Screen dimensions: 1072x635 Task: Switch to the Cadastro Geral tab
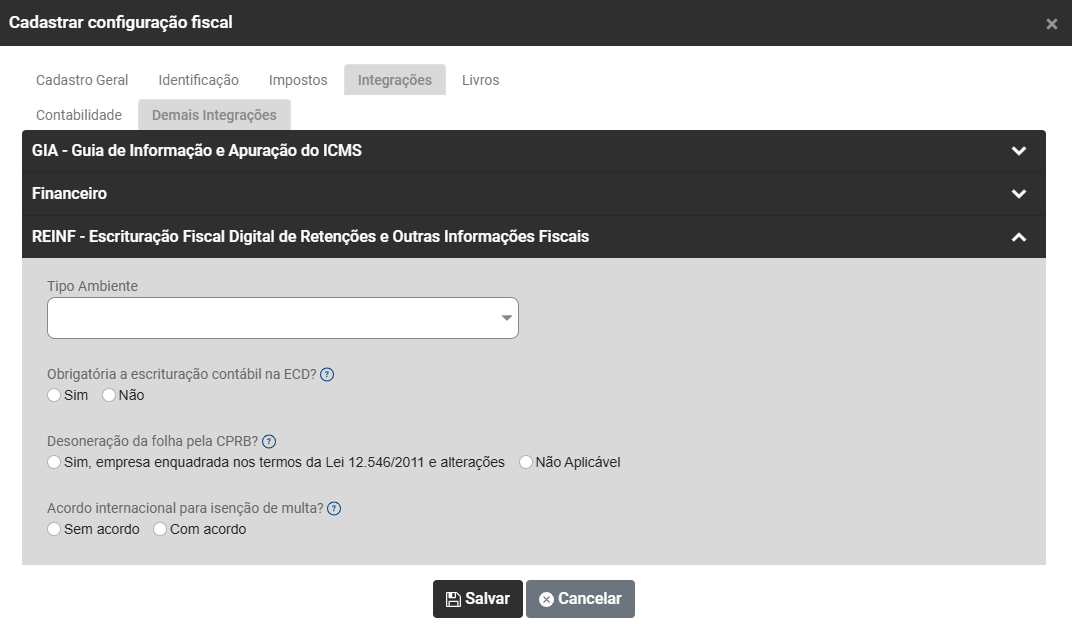click(82, 80)
